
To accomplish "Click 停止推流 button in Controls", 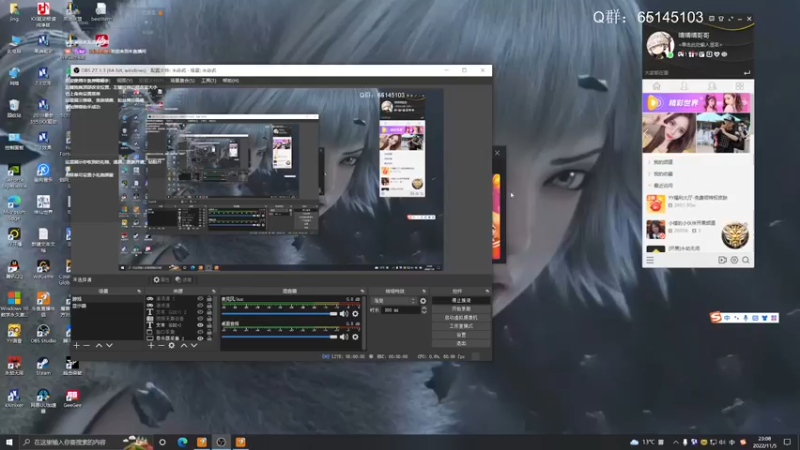I will (461, 301).
